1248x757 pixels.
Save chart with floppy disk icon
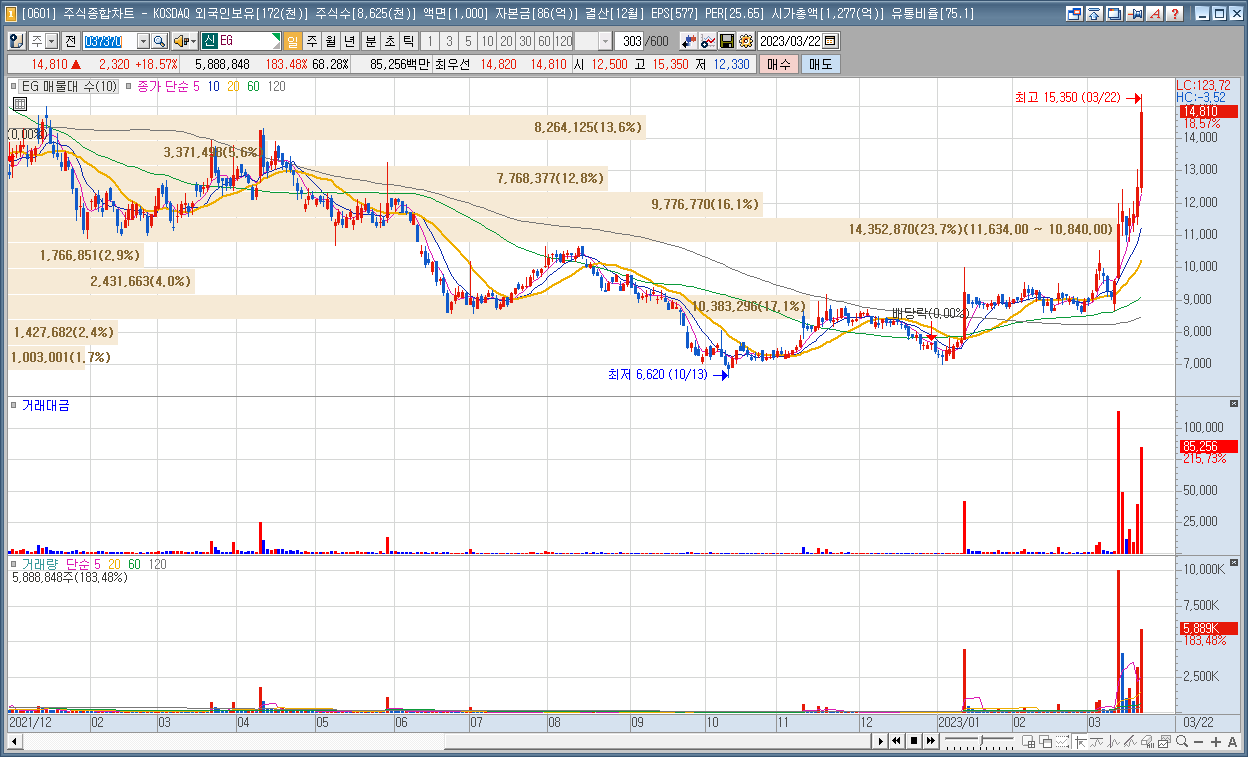click(727, 41)
